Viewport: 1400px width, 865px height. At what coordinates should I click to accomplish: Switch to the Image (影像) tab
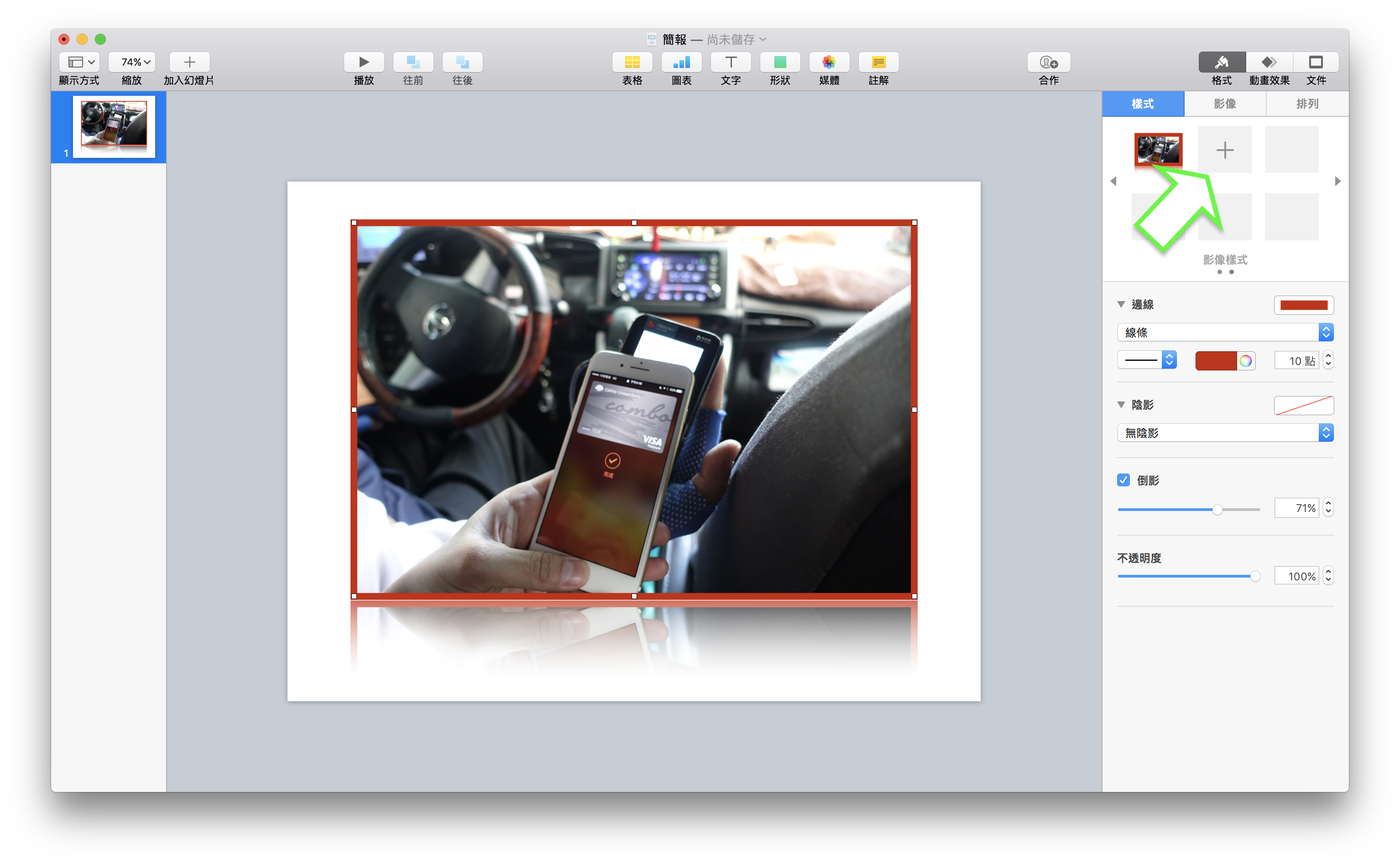tap(1225, 104)
